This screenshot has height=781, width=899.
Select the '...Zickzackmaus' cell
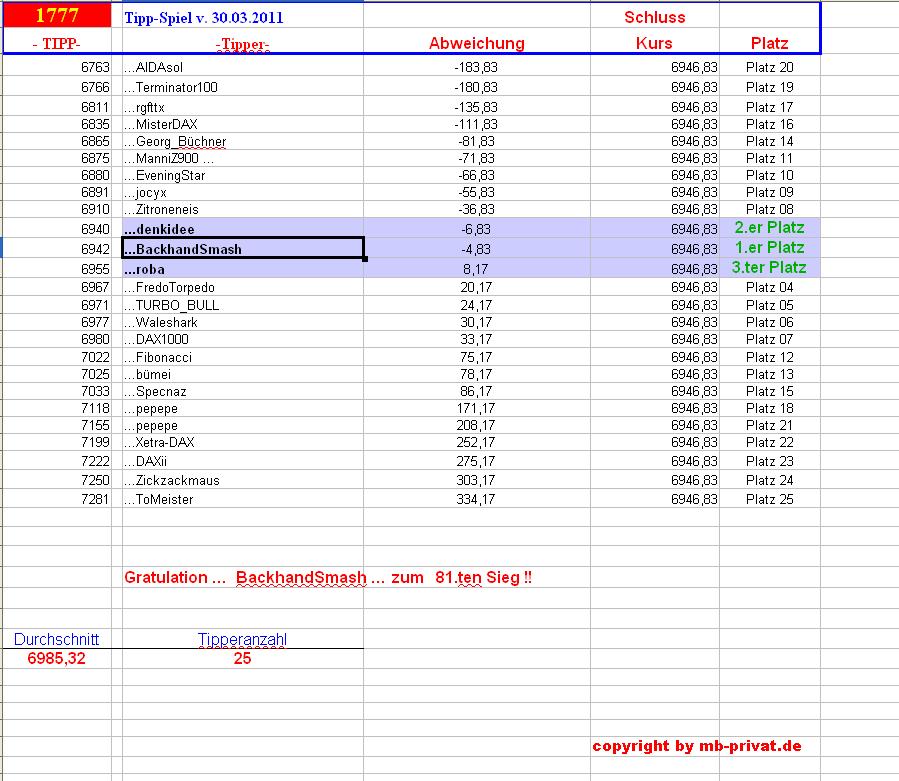[x=243, y=481]
